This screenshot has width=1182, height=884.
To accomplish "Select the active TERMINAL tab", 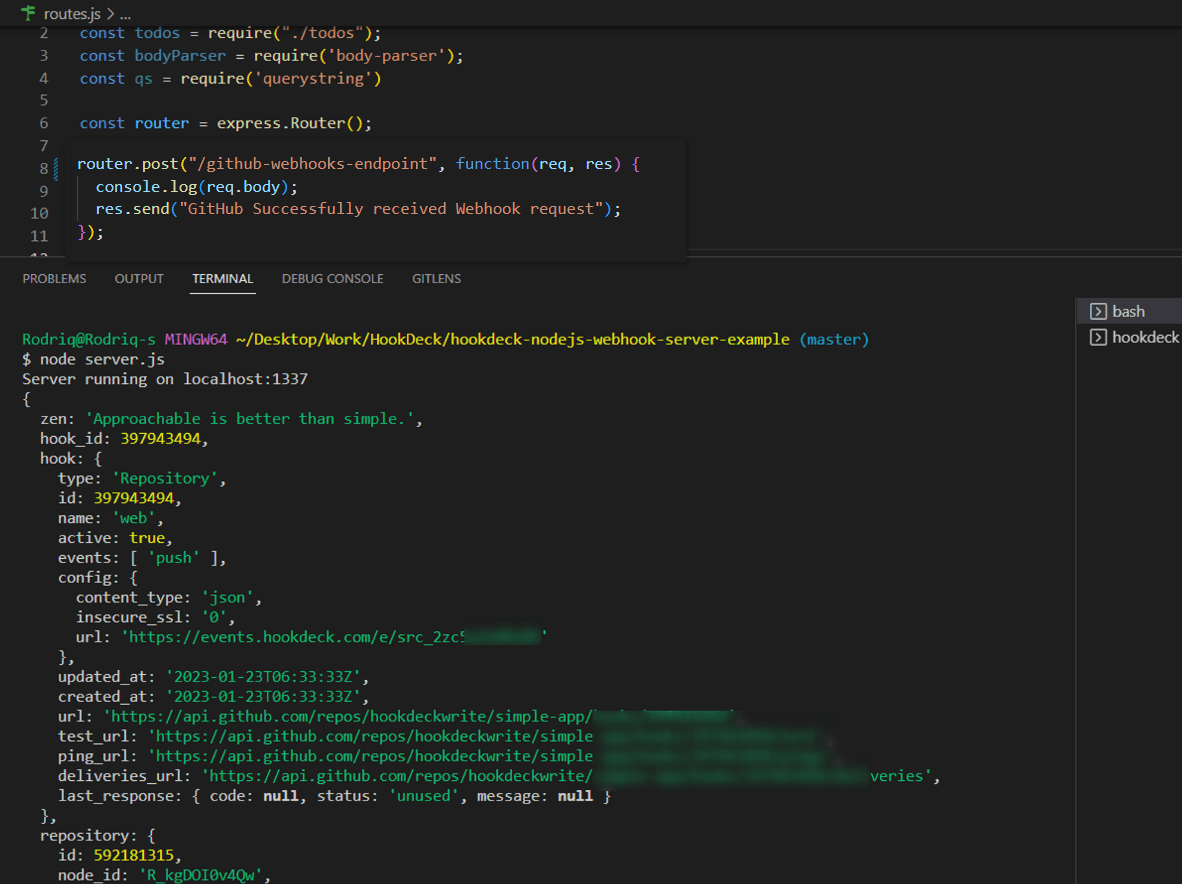I will point(222,278).
